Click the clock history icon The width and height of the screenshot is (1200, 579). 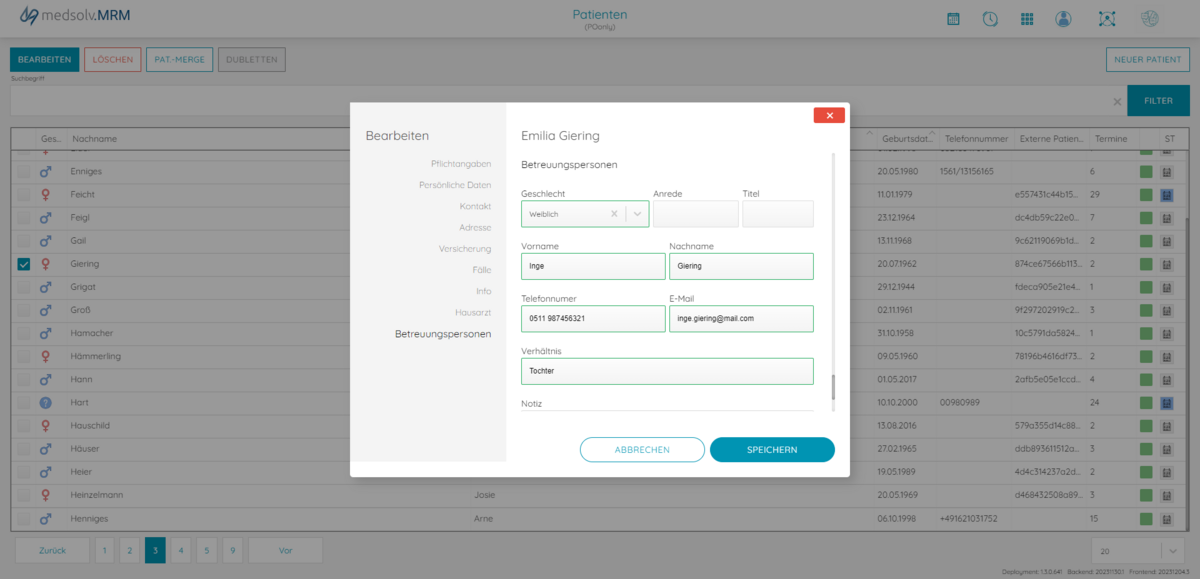(989, 19)
